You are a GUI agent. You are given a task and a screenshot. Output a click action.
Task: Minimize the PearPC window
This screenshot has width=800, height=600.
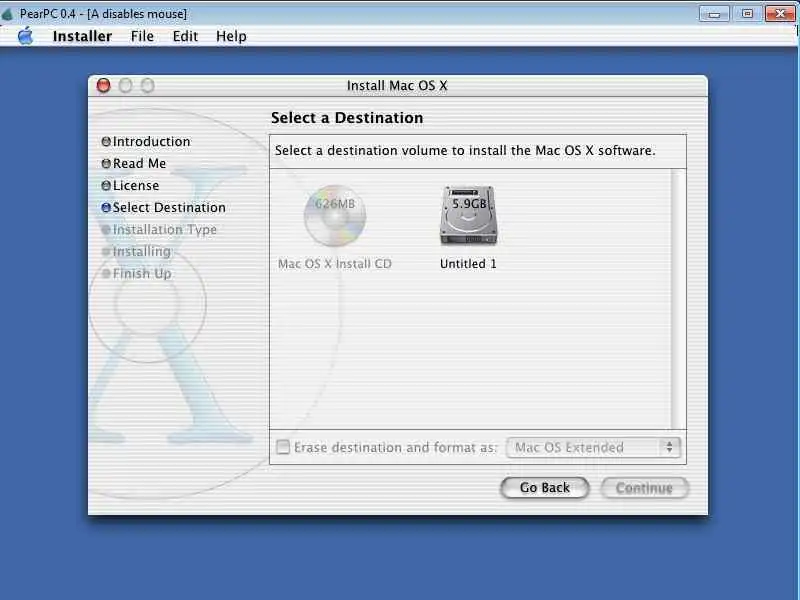[x=714, y=14]
